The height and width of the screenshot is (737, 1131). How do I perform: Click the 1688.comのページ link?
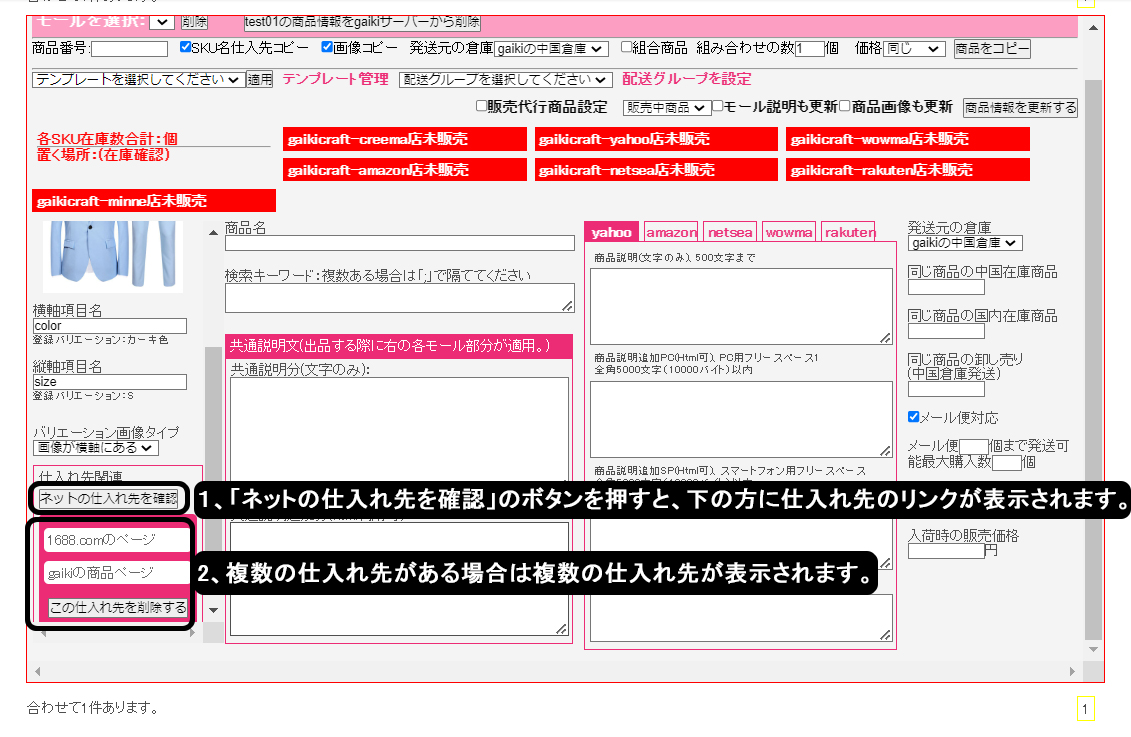click(101, 540)
